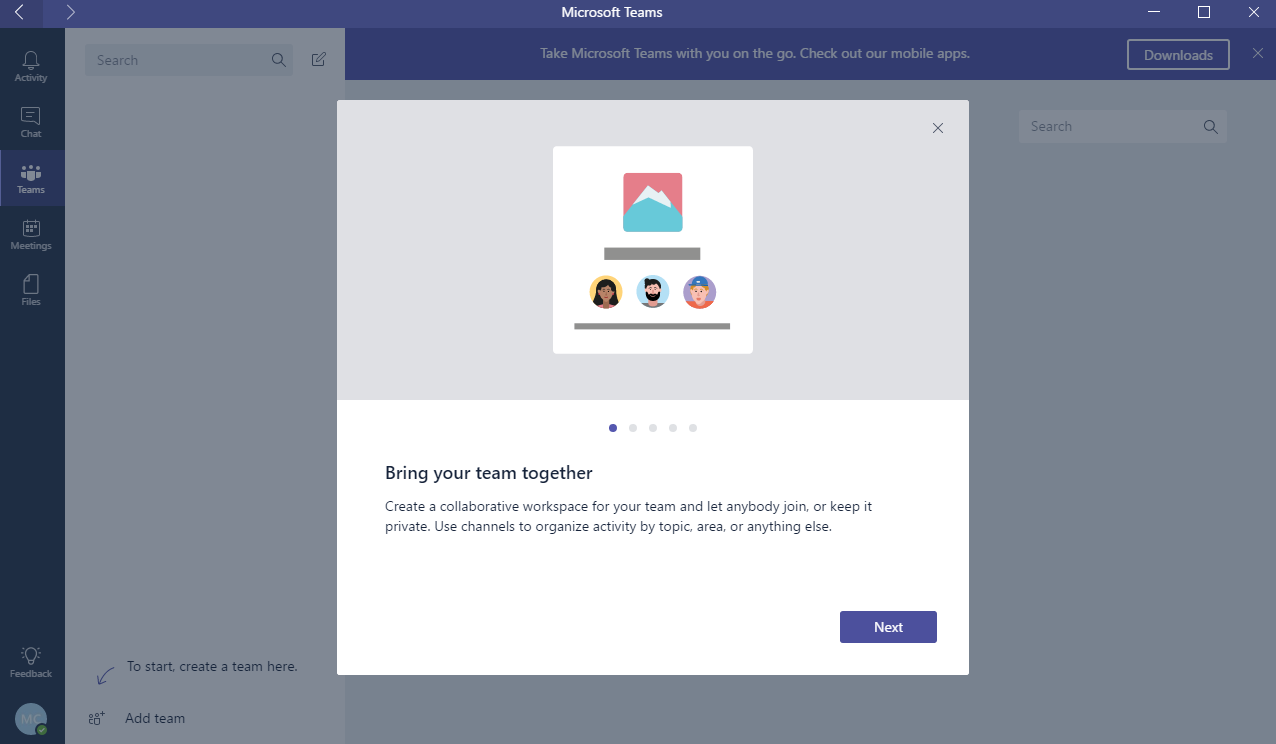Image resolution: width=1276 pixels, height=744 pixels.
Task: Click the magnifier in right search box
Action: [x=1210, y=126]
